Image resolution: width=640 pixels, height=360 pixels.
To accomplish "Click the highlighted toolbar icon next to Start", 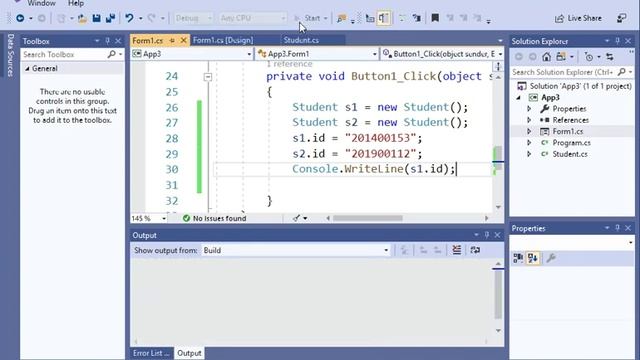I will pyautogui.click(x=384, y=18).
